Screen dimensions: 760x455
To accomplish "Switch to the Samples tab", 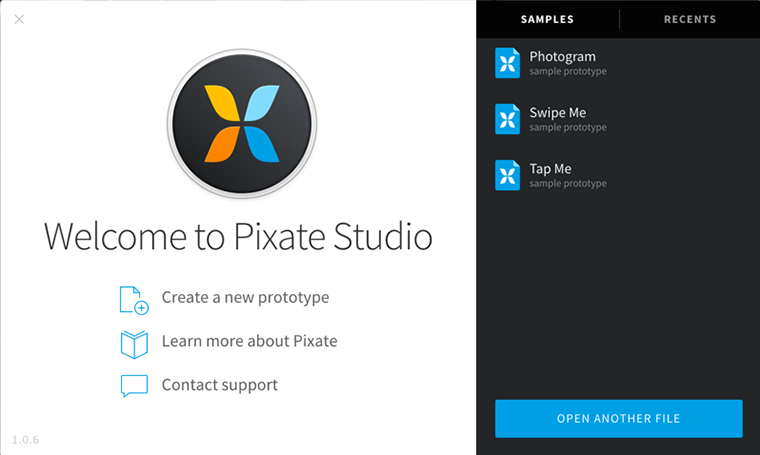I will point(547,19).
